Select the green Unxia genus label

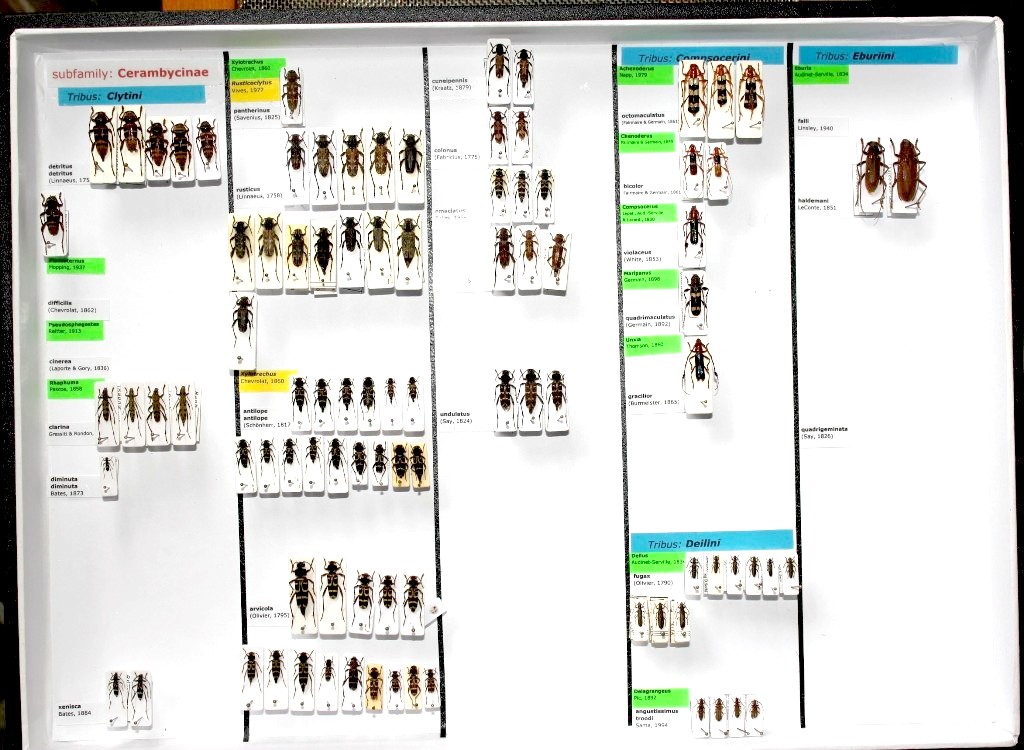pyautogui.click(x=650, y=344)
